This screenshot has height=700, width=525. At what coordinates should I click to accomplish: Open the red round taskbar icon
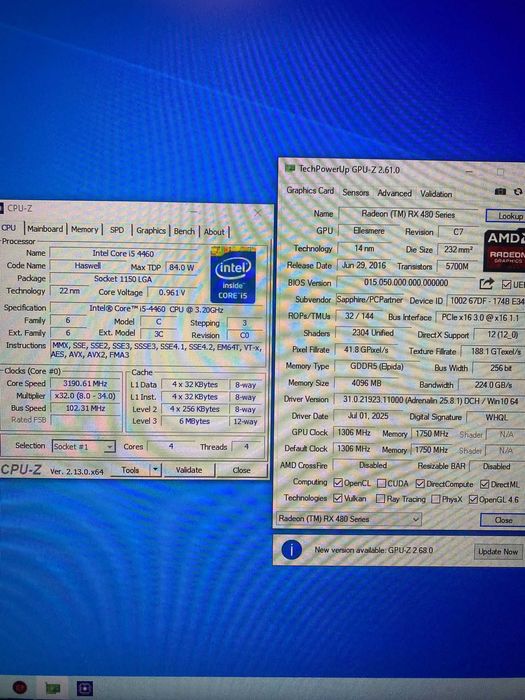coord(20,688)
